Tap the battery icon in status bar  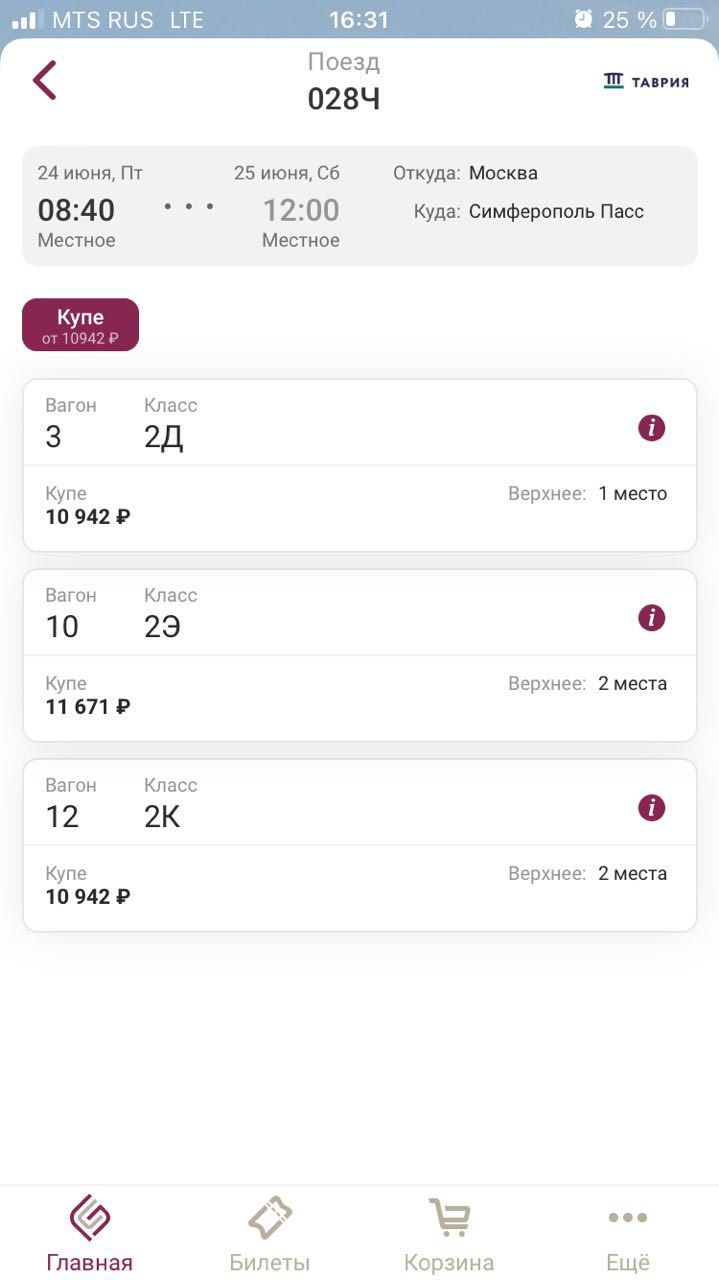(x=684, y=19)
